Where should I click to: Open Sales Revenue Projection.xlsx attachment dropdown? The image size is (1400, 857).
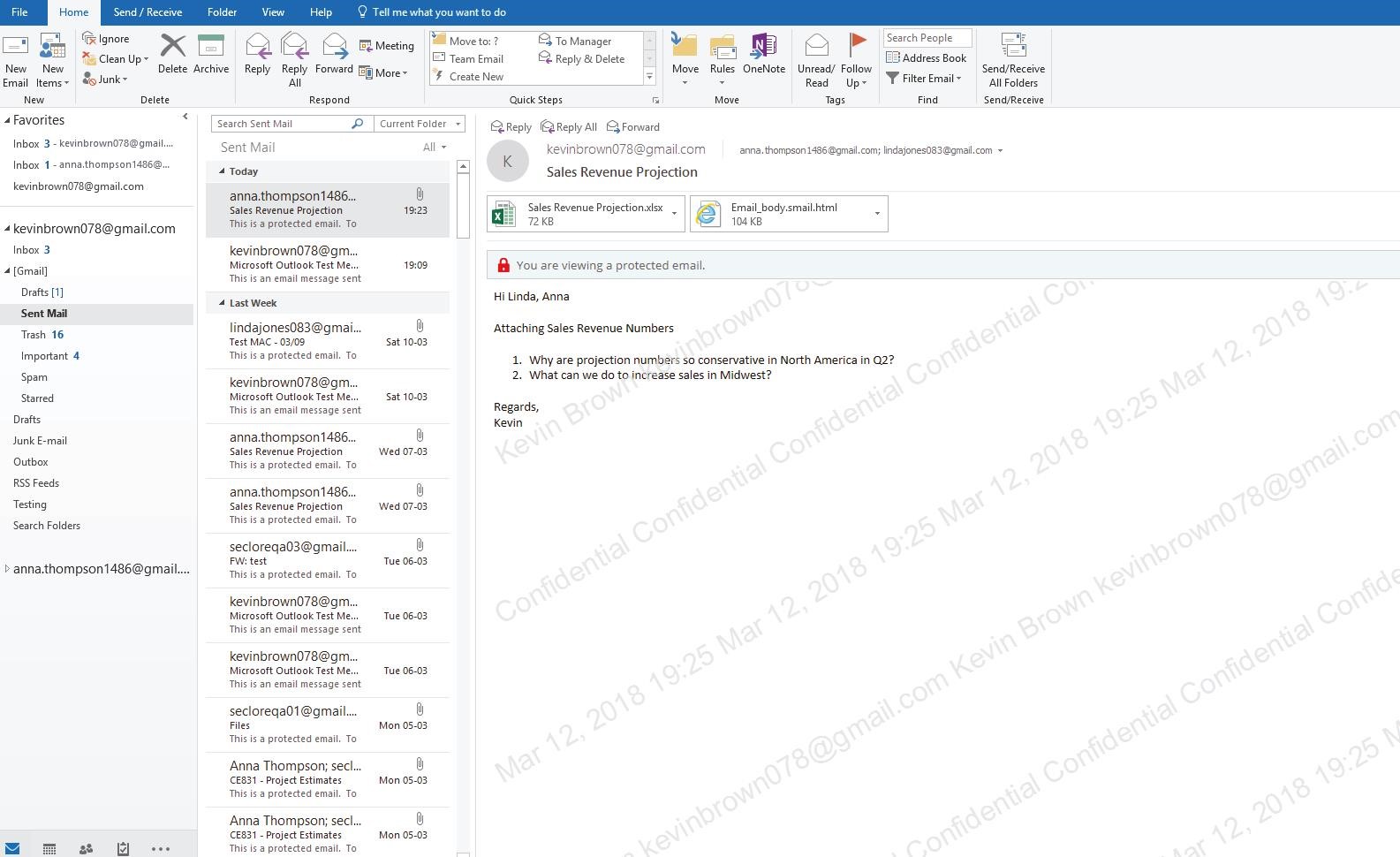(x=675, y=214)
